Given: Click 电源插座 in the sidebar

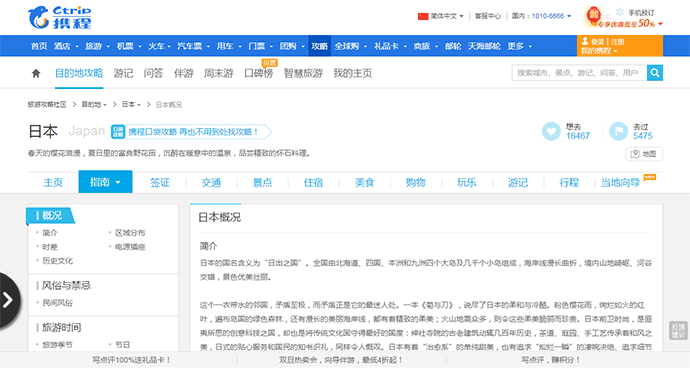Looking at the screenshot, I should click(x=130, y=247).
